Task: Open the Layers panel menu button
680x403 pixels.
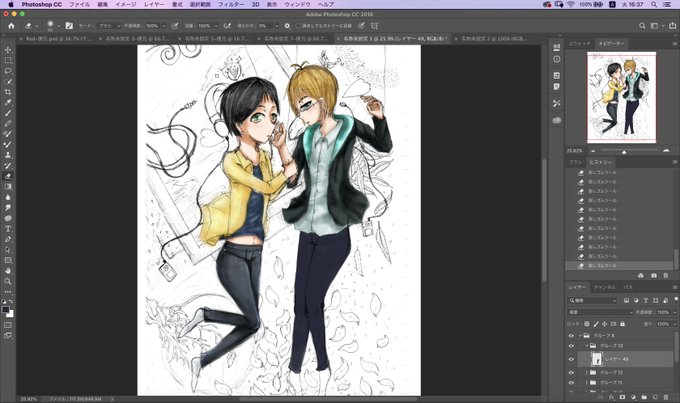Action: [675, 287]
